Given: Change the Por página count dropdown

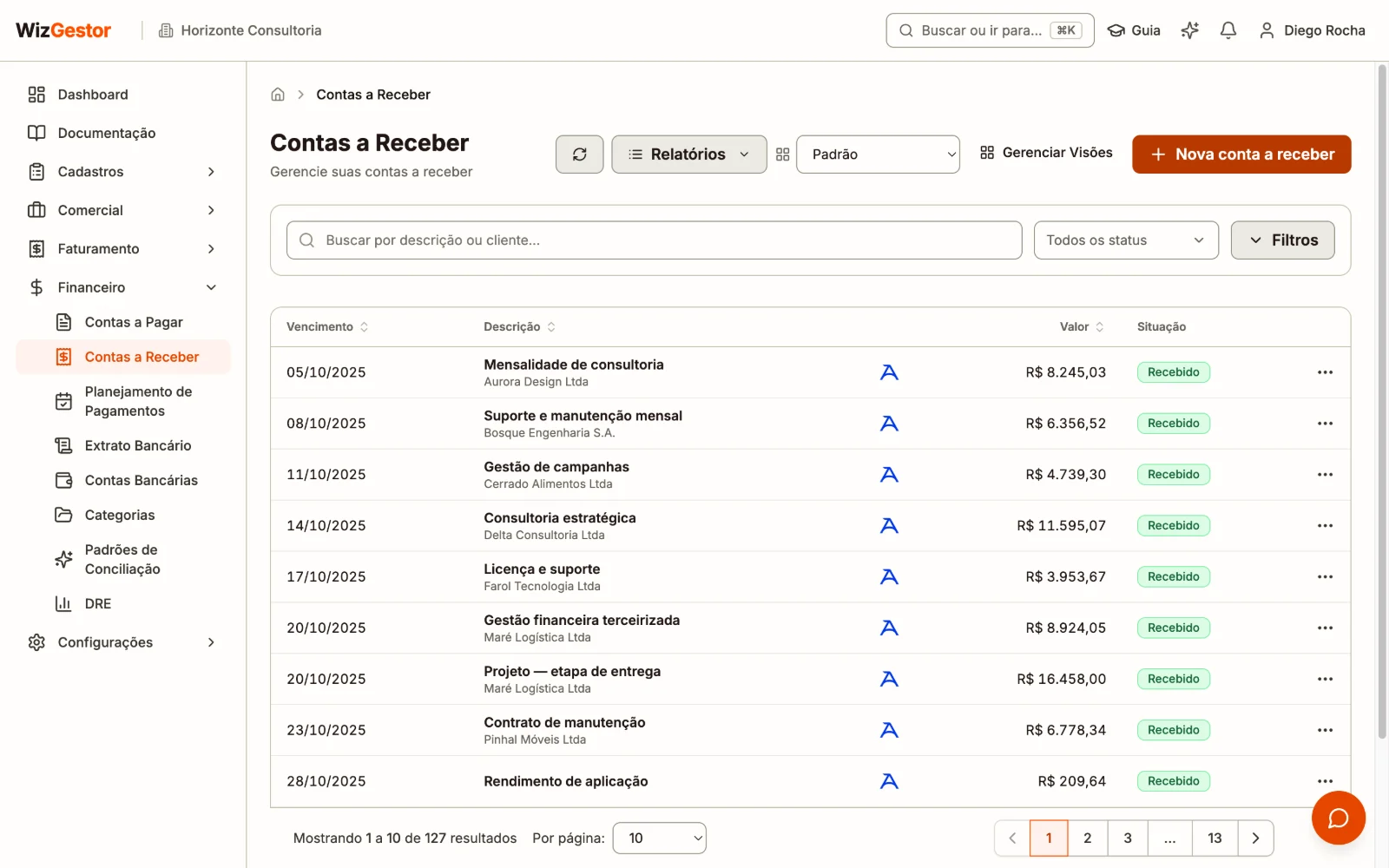Looking at the screenshot, I should coord(659,838).
